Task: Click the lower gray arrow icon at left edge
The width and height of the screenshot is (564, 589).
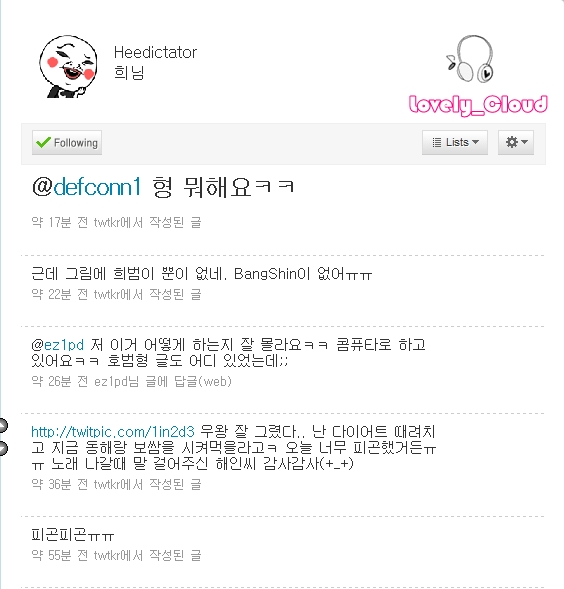Action: (x=3, y=449)
